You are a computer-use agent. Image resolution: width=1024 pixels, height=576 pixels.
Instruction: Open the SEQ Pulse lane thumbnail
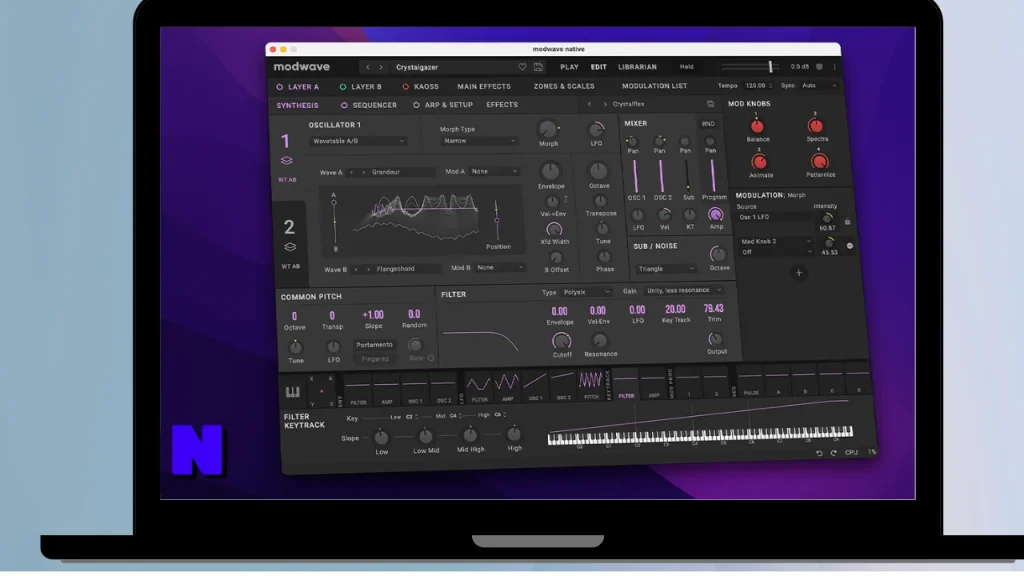pyautogui.click(x=750, y=380)
